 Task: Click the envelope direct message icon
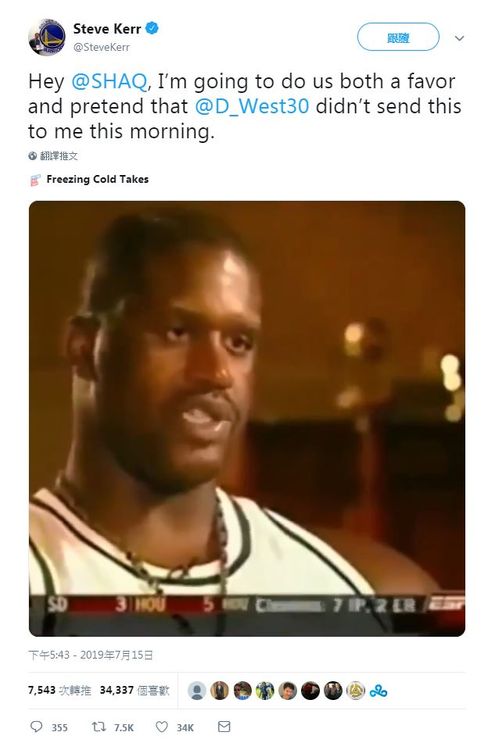(x=224, y=727)
